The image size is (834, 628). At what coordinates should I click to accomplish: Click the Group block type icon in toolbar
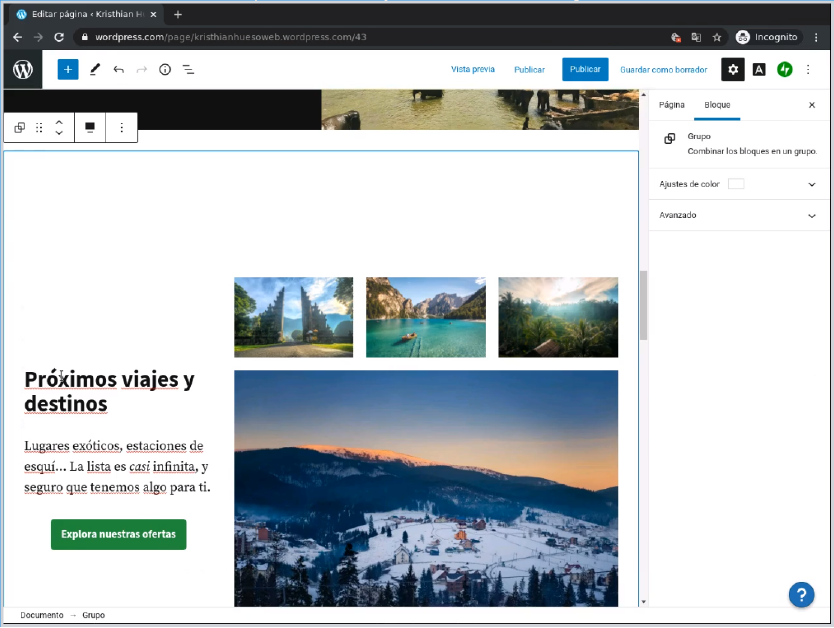click(x=20, y=128)
